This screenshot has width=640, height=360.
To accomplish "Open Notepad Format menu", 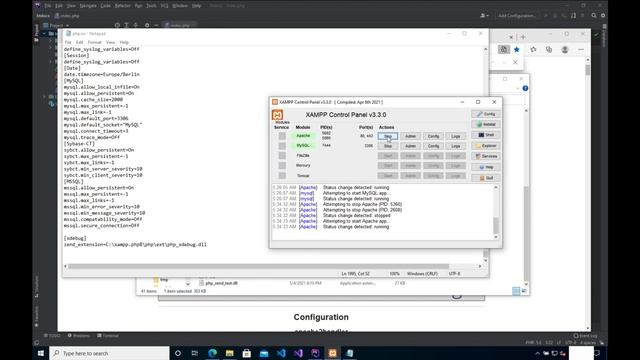I will click(x=94, y=42).
